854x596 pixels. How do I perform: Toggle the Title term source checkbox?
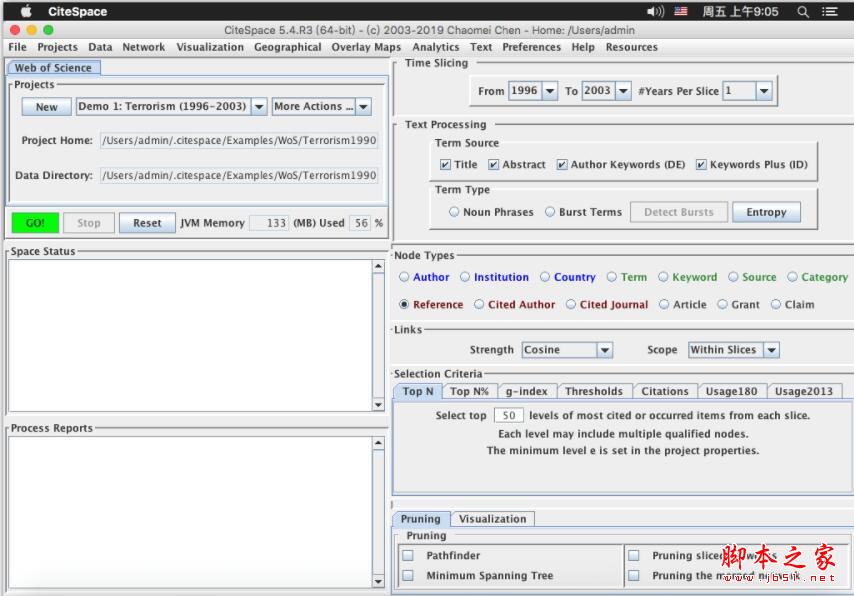445,165
